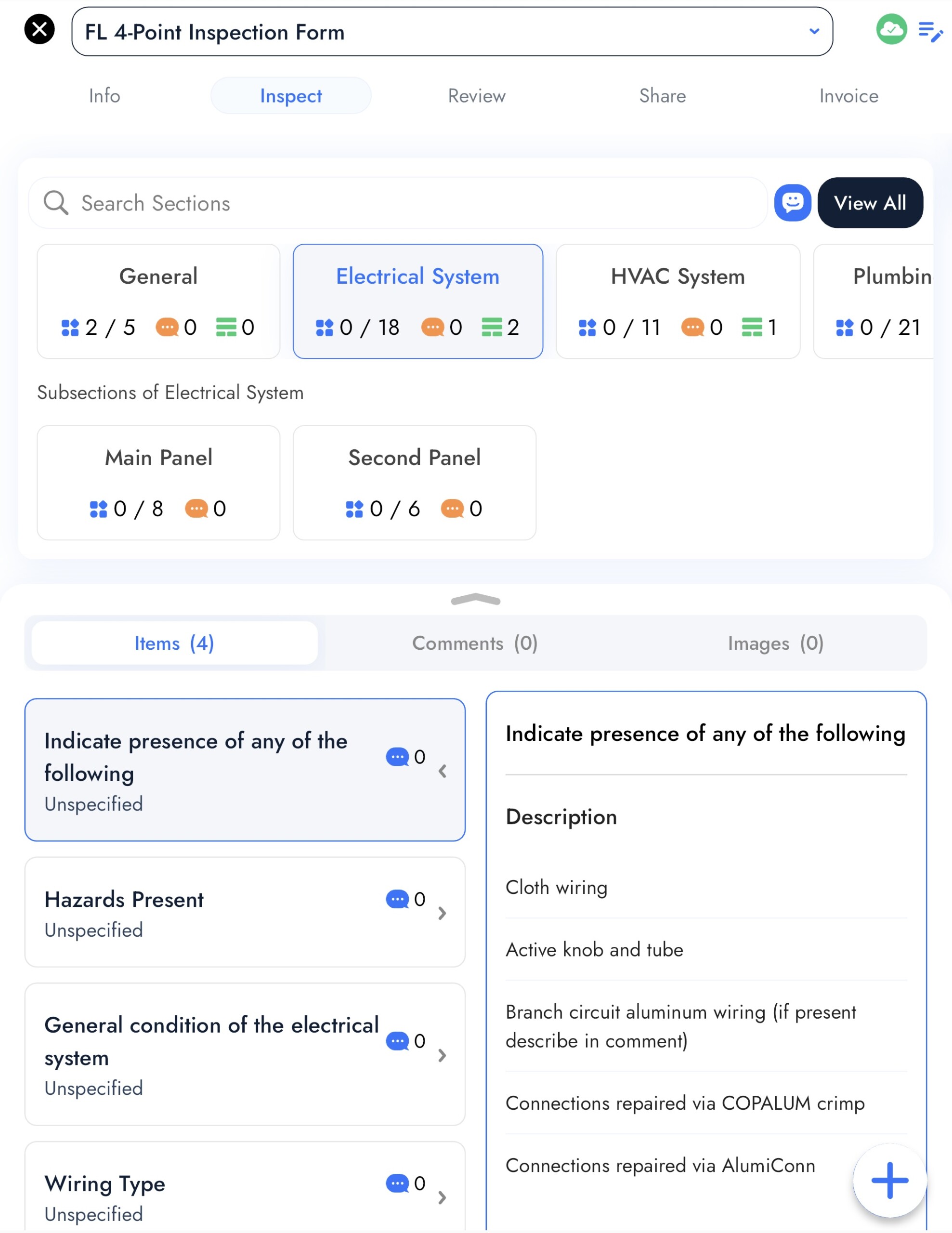Screen dimensions: 952x1233
Task: Tap the green cloud sync status icon
Action: [x=891, y=29]
